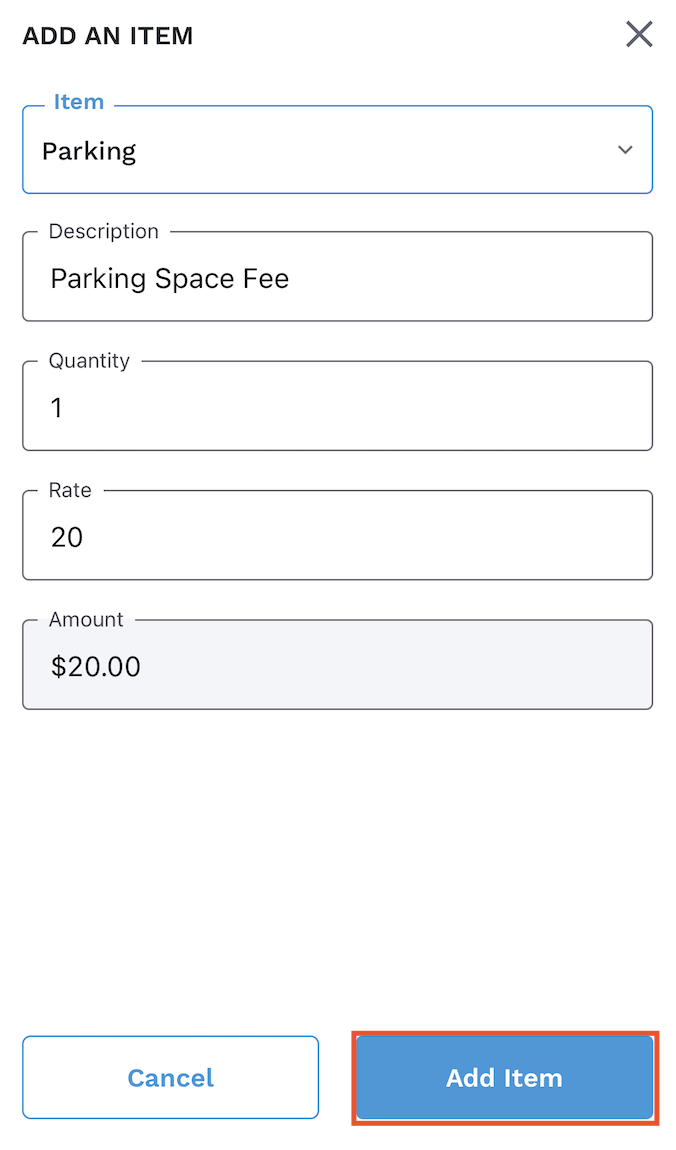Confirm with the Add Item button
The height and width of the screenshot is (1150, 676).
[x=504, y=1078]
